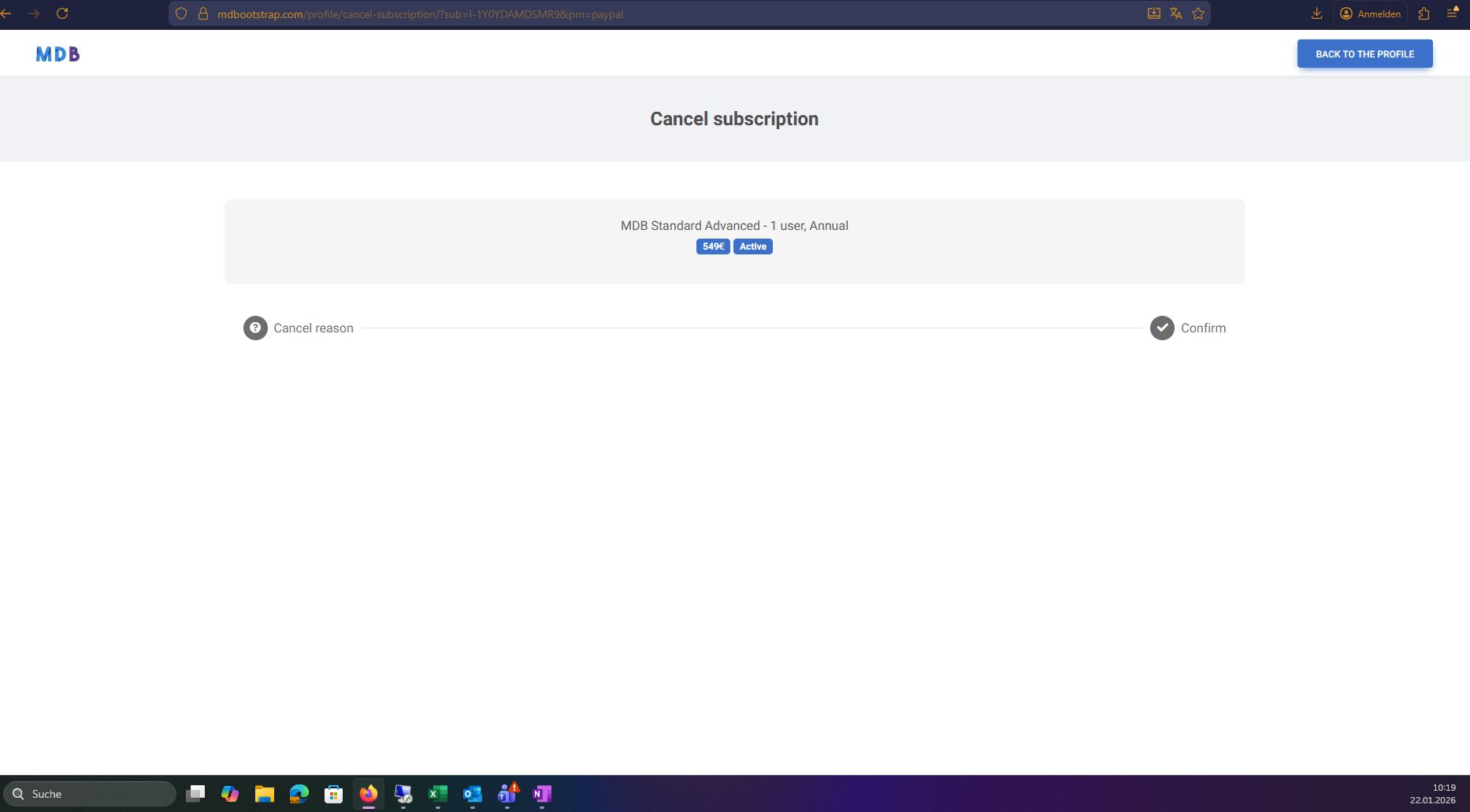This screenshot has height=812, width=1470.
Task: Select the Confirm step checkmark icon
Action: (1162, 328)
